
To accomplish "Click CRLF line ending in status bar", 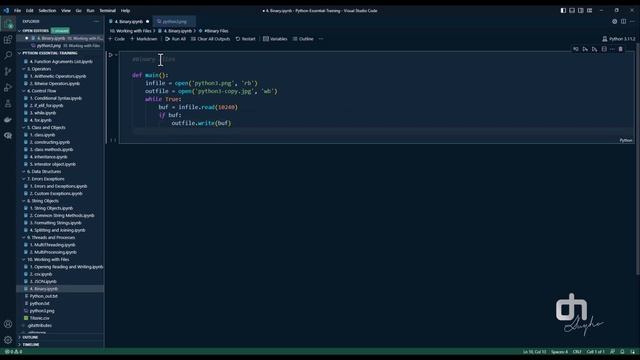I will click(577, 351).
